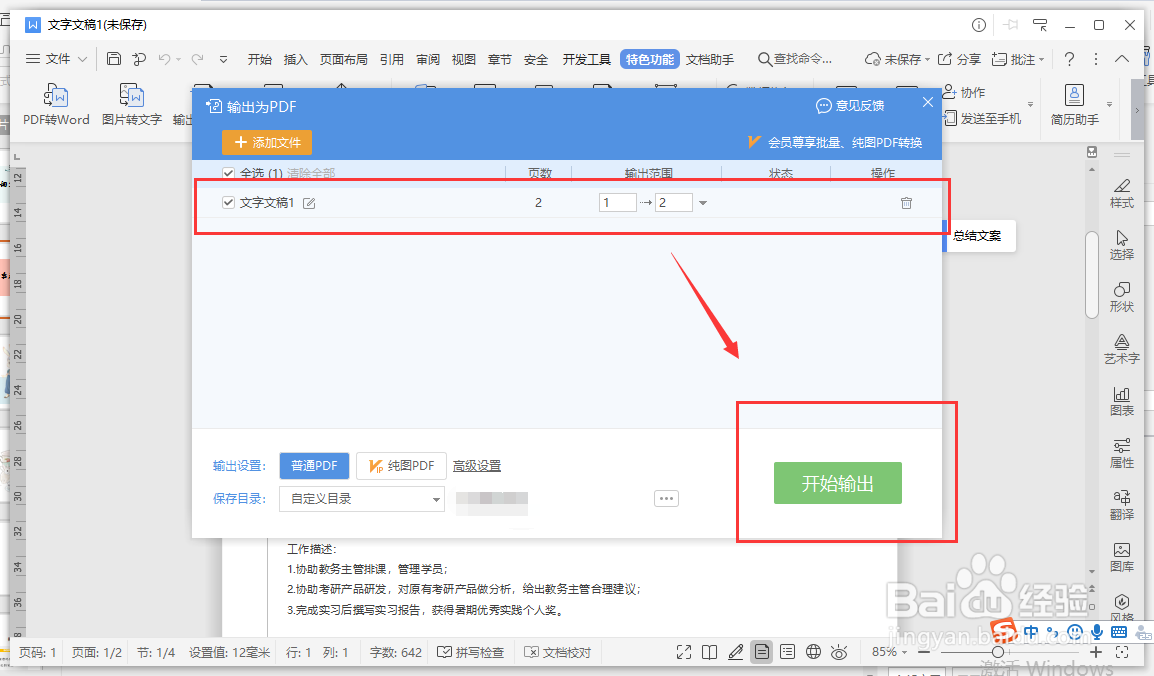Screen dimensions: 1154x676
Task: Open 高级设置 link
Action: pyautogui.click(x=477, y=466)
